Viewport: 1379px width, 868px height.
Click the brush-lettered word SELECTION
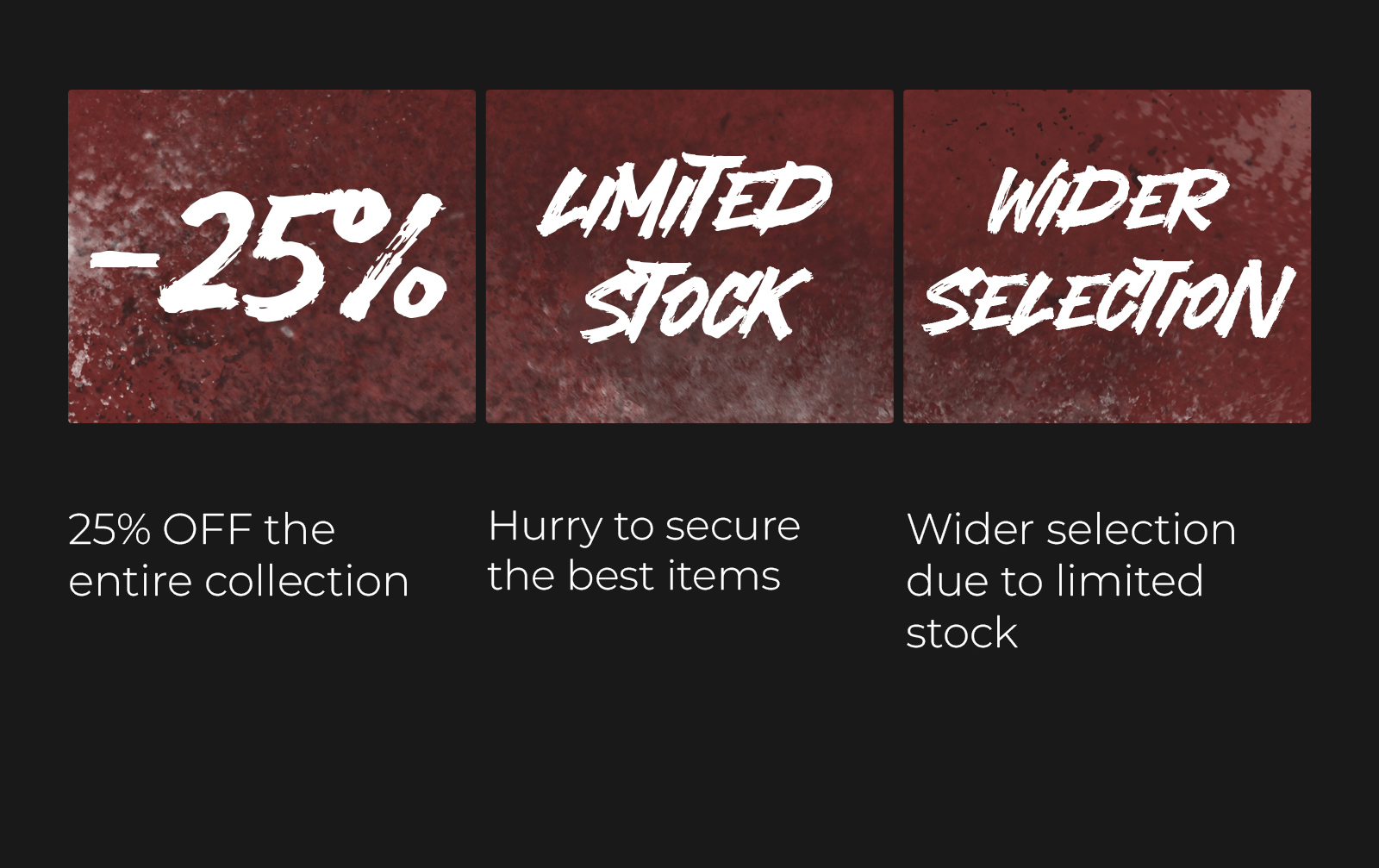coord(1109,299)
